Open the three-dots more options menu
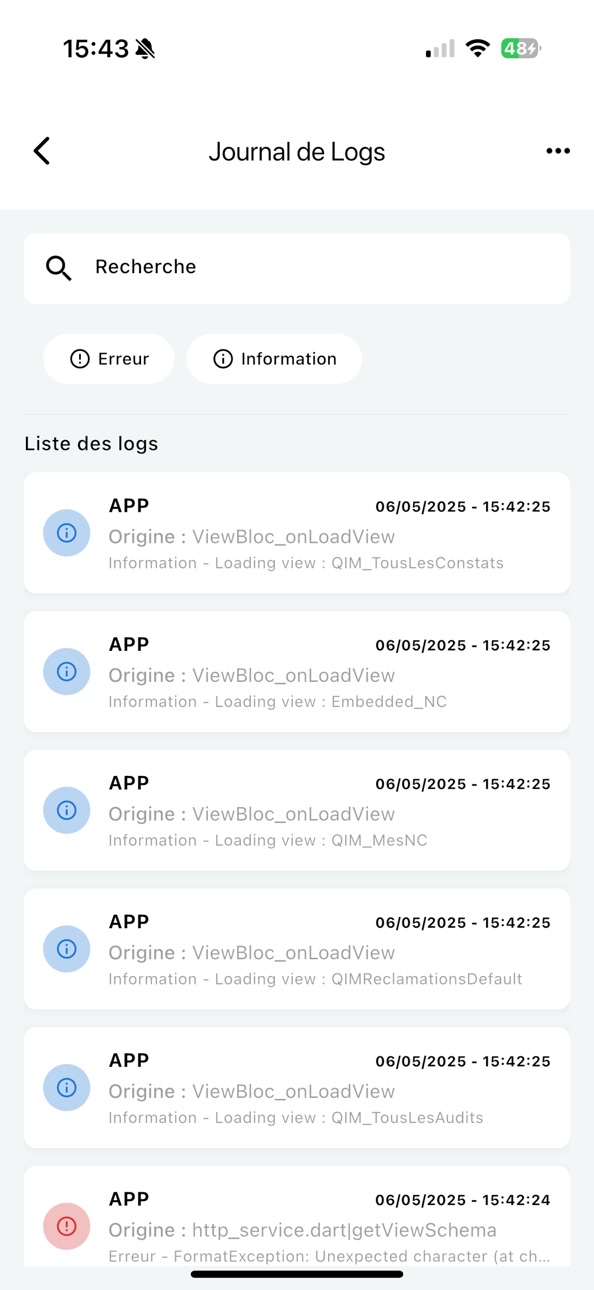The width and height of the screenshot is (594, 1290). pyautogui.click(x=558, y=151)
